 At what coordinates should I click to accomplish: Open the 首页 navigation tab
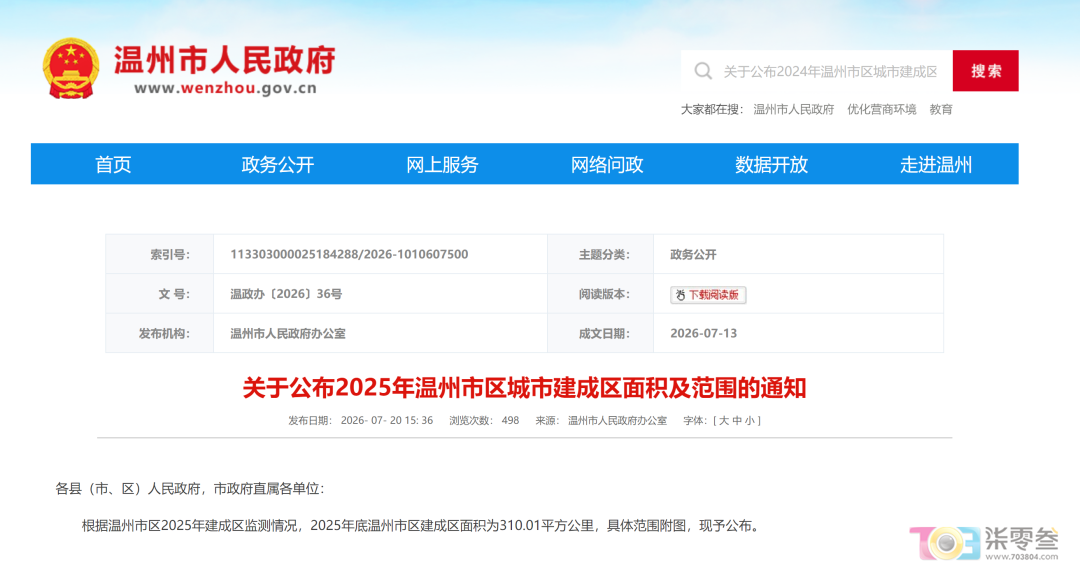coord(113,164)
